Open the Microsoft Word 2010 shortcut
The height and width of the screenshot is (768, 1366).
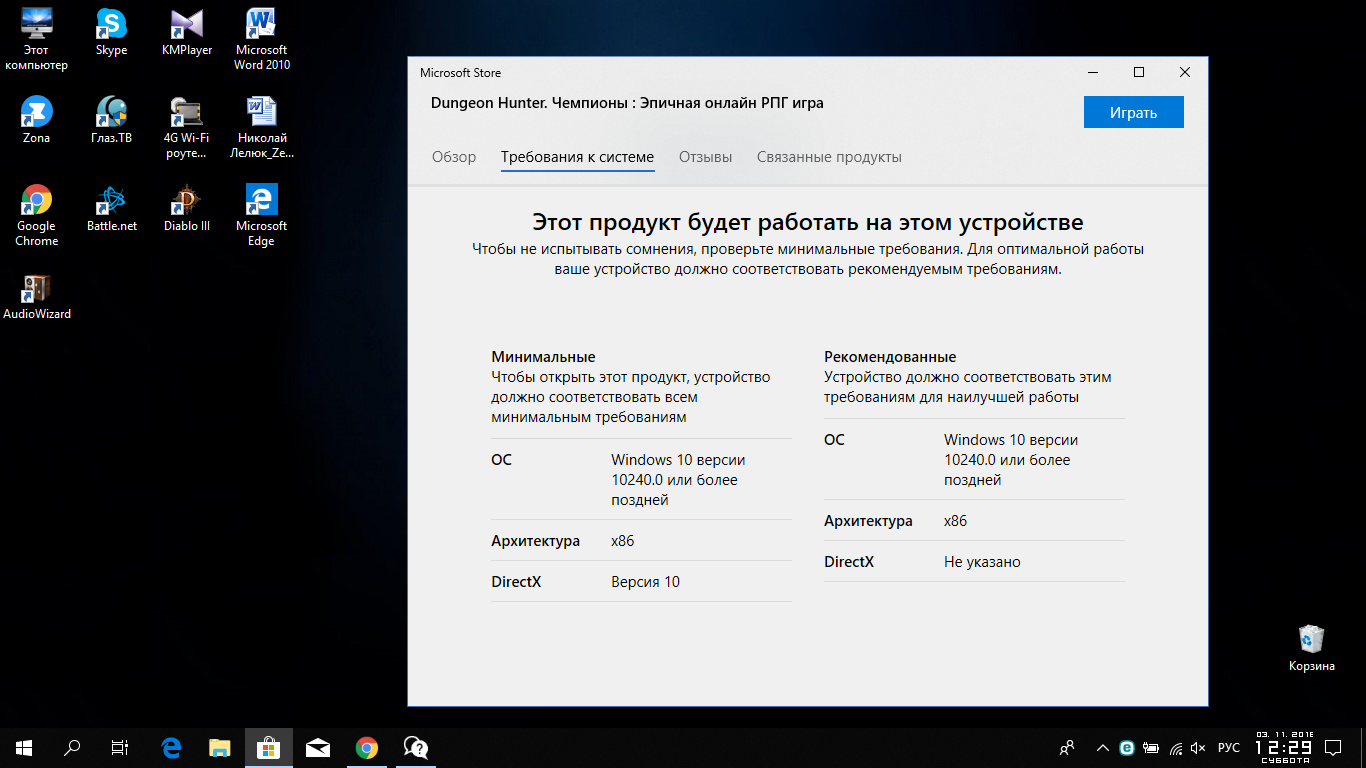click(261, 39)
